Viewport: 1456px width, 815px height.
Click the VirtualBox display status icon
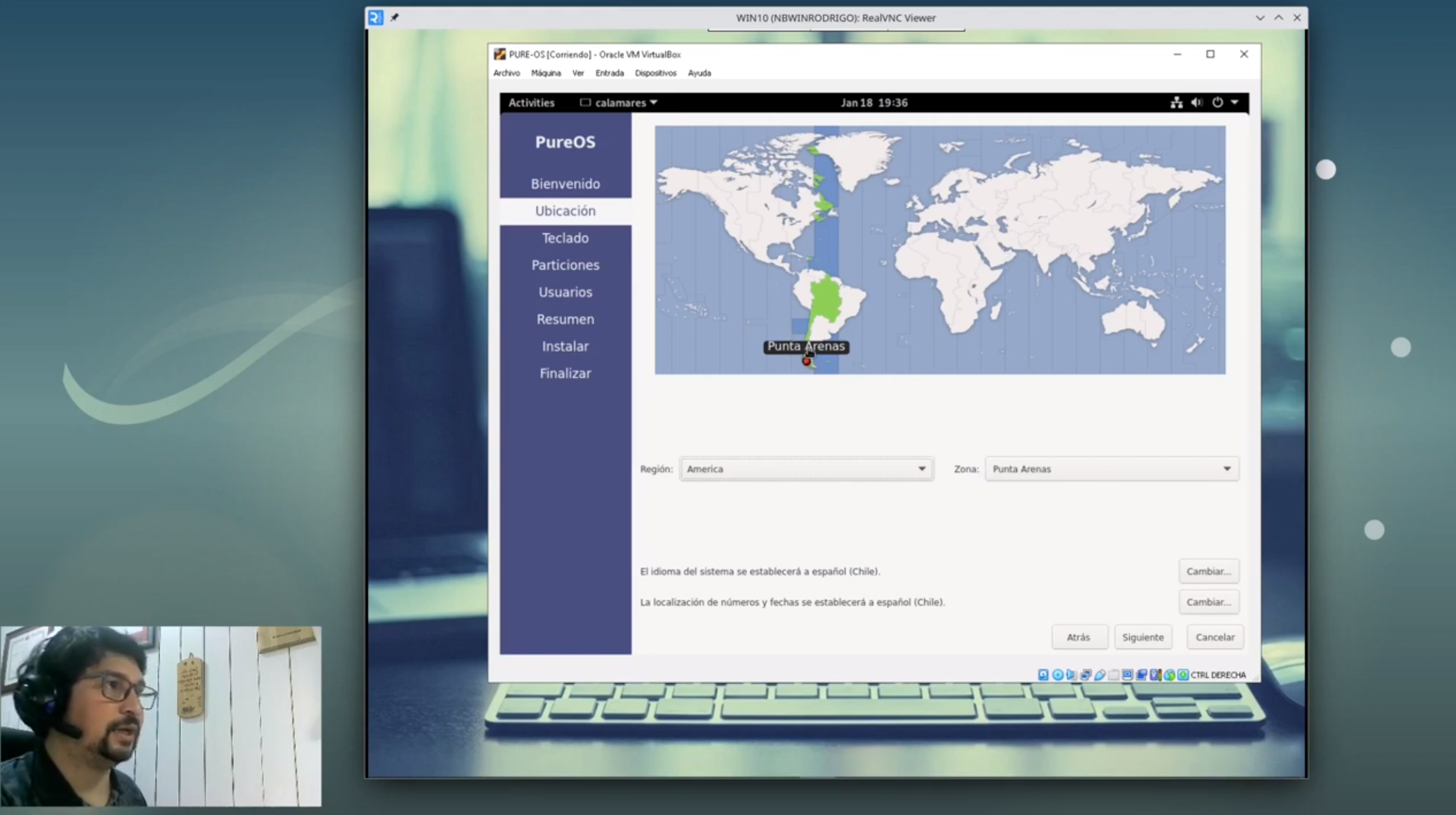1128,675
